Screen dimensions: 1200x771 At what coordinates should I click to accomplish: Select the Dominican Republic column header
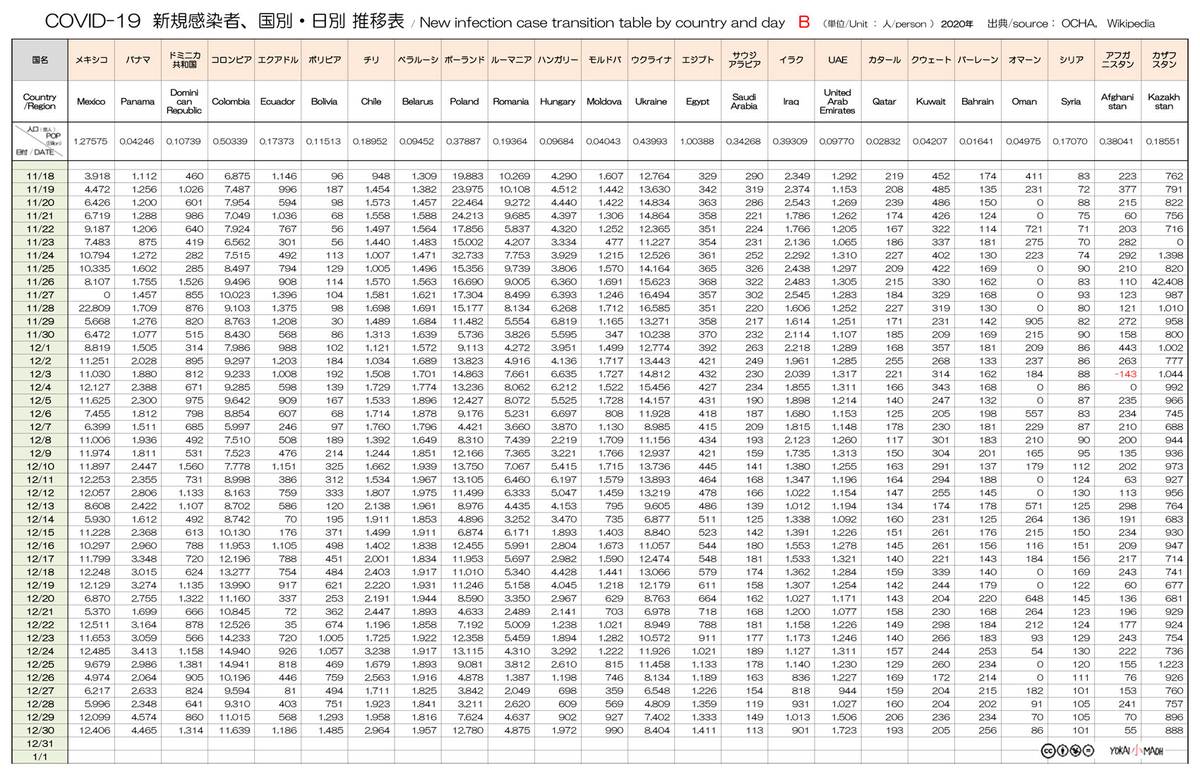point(183,100)
